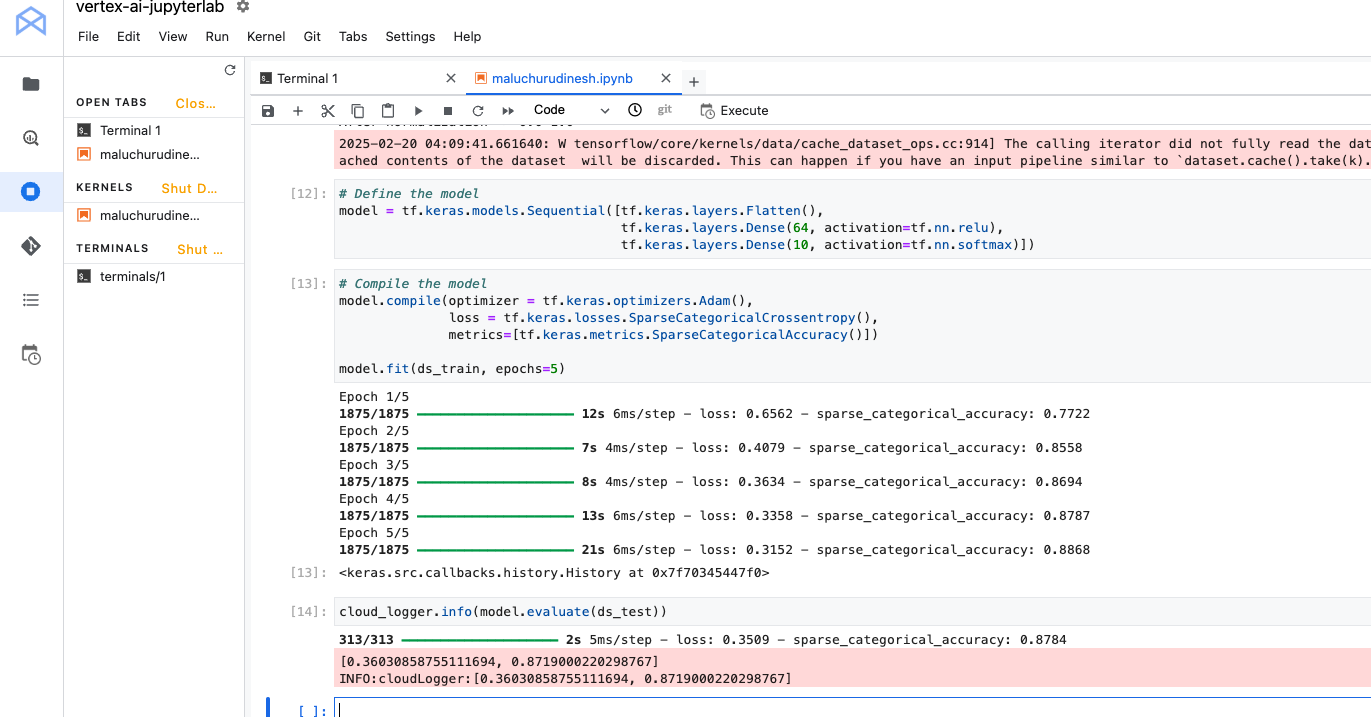Screen dimensions: 1371x717
Task: Click the OPEN TABS section header
Action: (111, 102)
